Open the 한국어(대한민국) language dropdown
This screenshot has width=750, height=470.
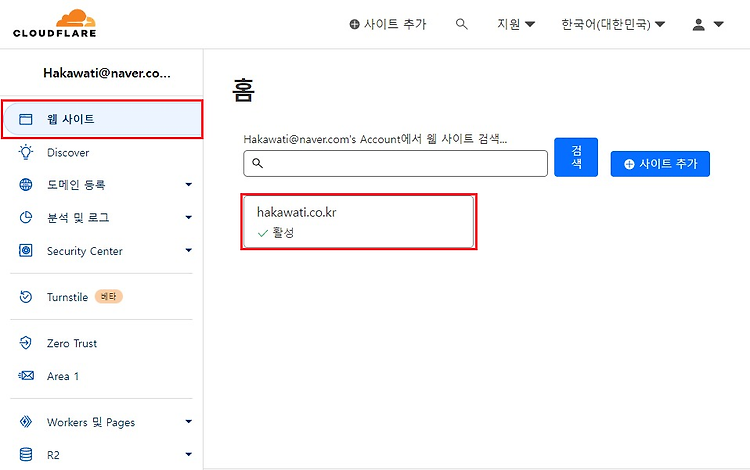coord(613,24)
